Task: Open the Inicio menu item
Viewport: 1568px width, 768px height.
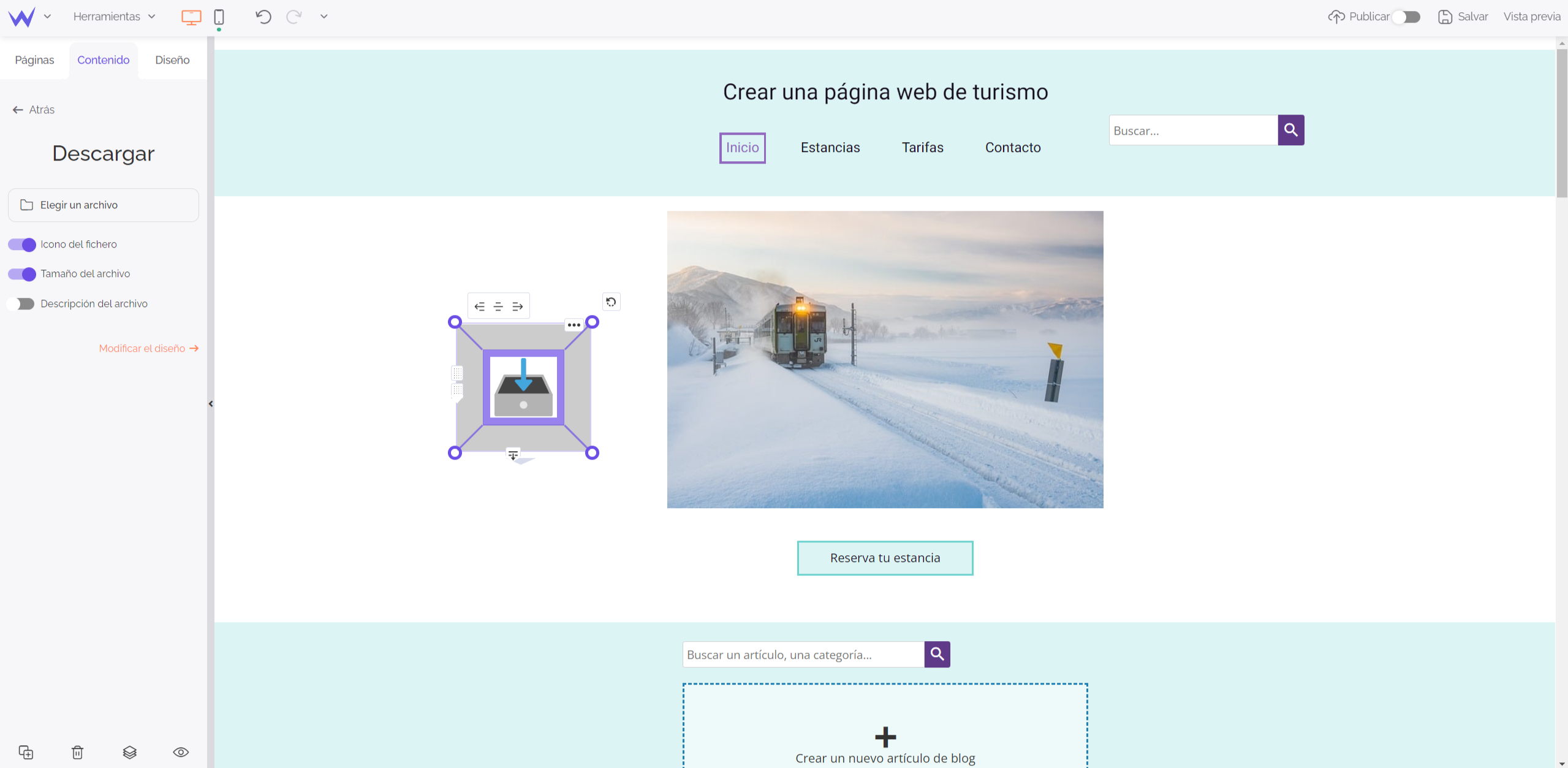Action: pos(742,148)
